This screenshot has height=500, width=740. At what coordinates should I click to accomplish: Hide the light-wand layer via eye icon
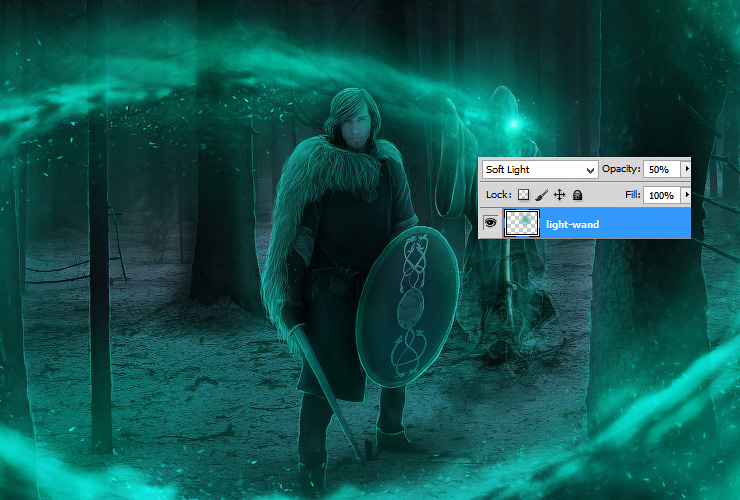(491, 223)
